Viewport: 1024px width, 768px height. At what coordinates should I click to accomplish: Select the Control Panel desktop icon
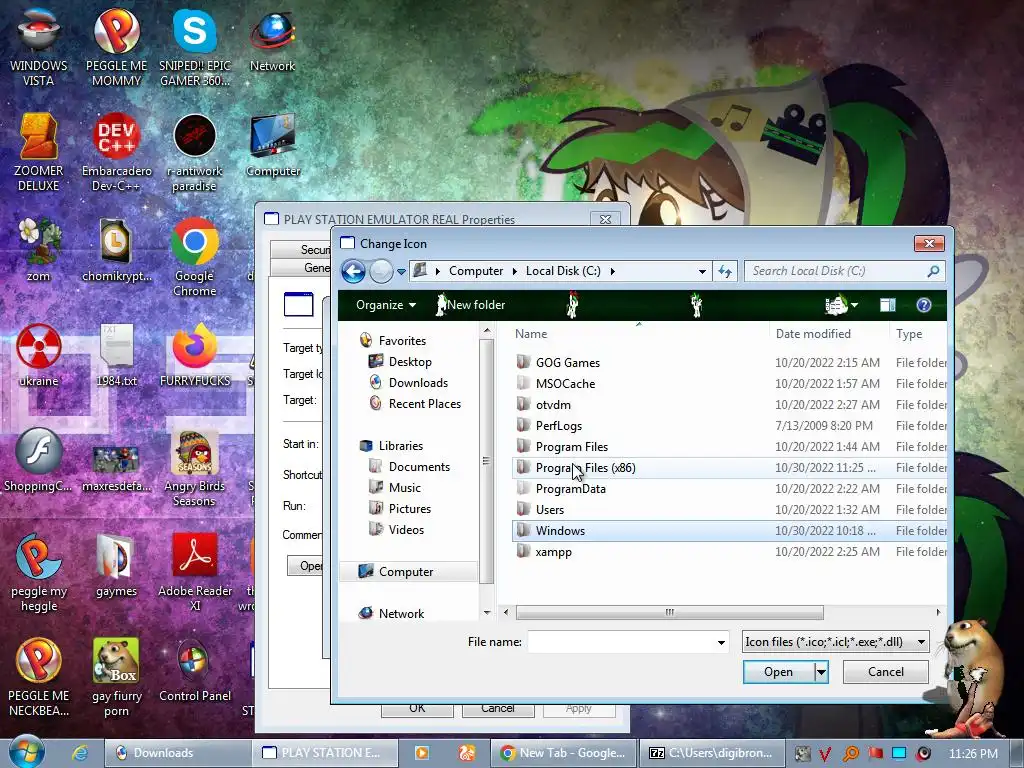(x=195, y=671)
